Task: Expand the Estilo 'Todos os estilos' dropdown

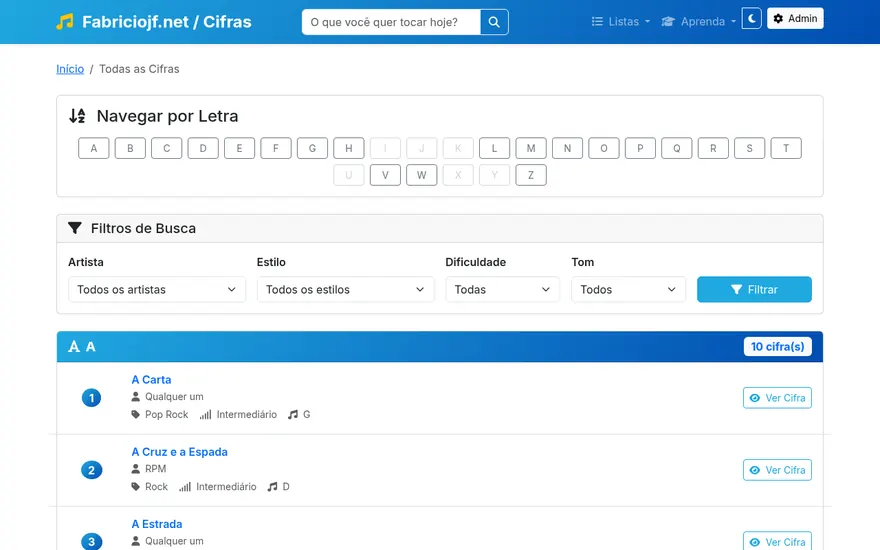Action: pos(346,290)
